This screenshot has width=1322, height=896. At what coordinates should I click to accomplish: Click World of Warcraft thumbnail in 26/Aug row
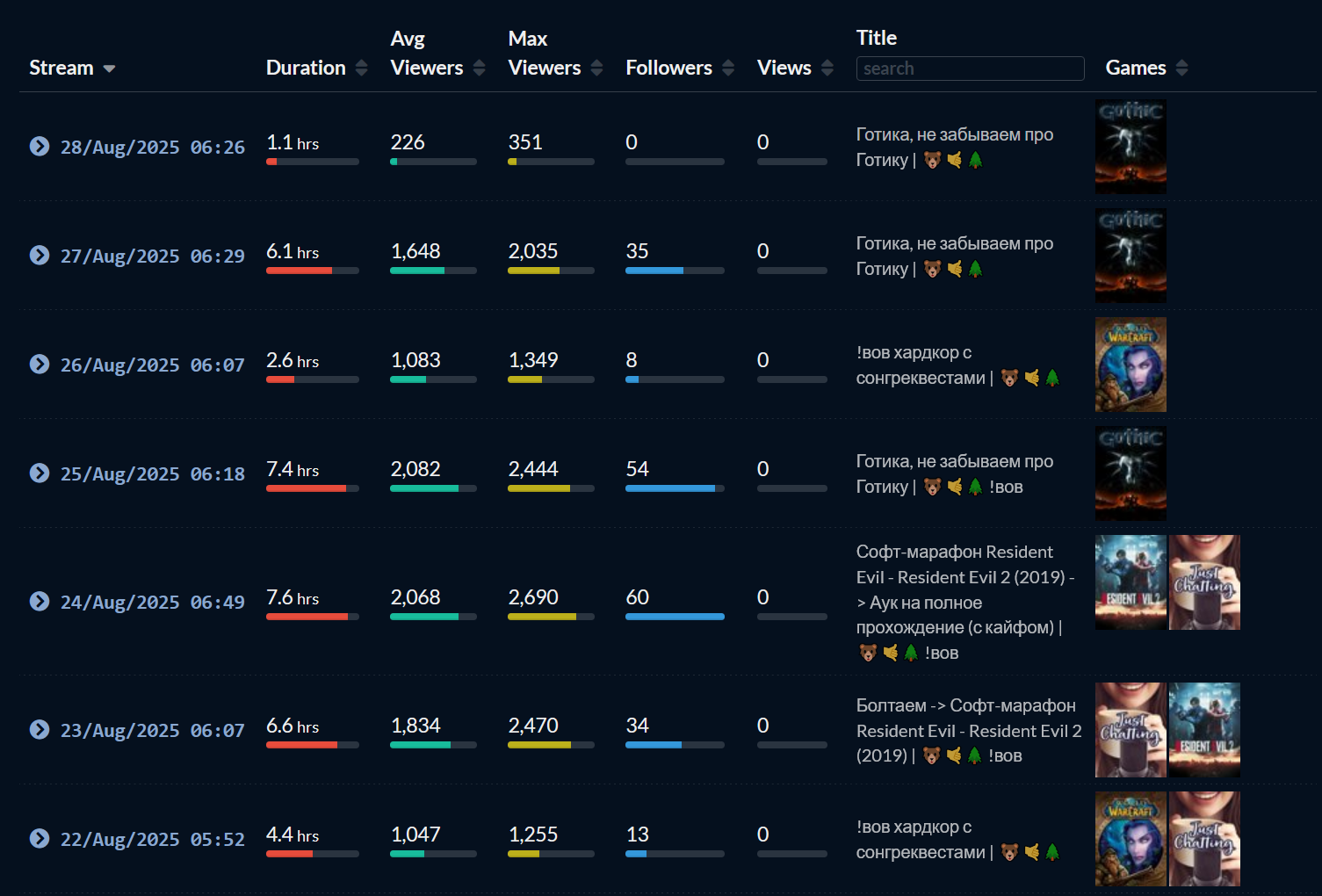pos(1131,365)
